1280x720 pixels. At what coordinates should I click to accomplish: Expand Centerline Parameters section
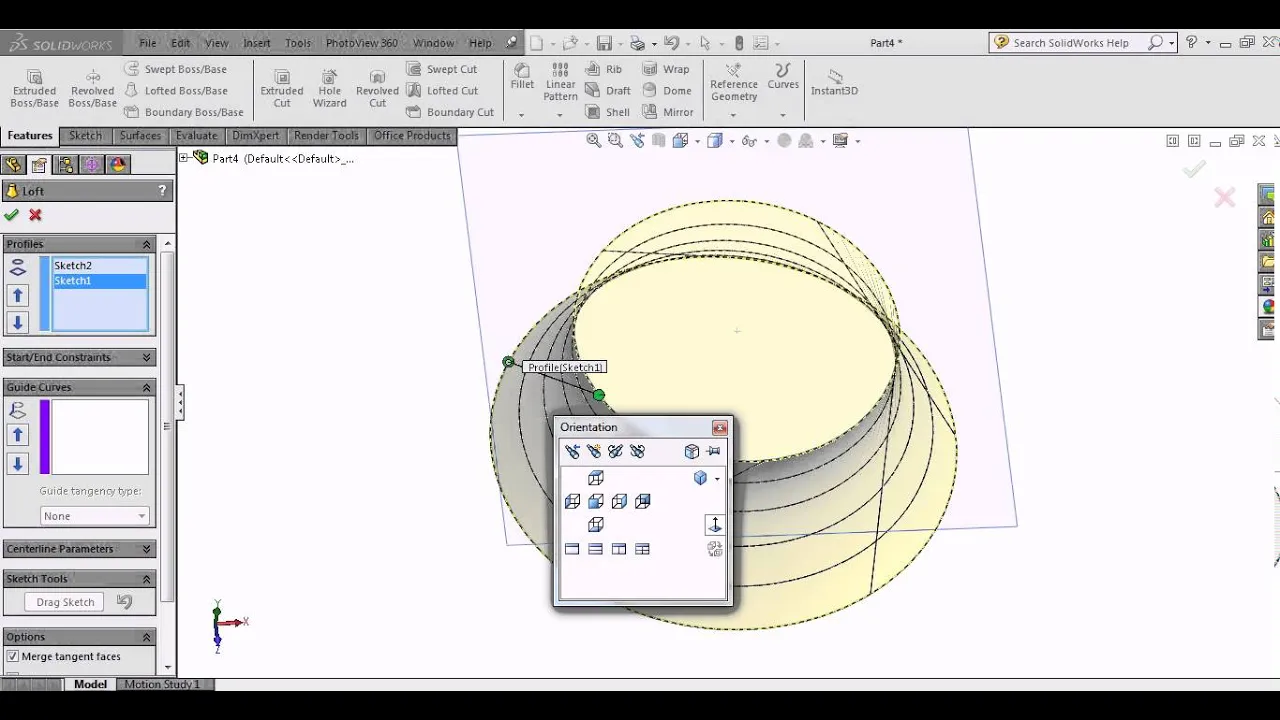[146, 549]
